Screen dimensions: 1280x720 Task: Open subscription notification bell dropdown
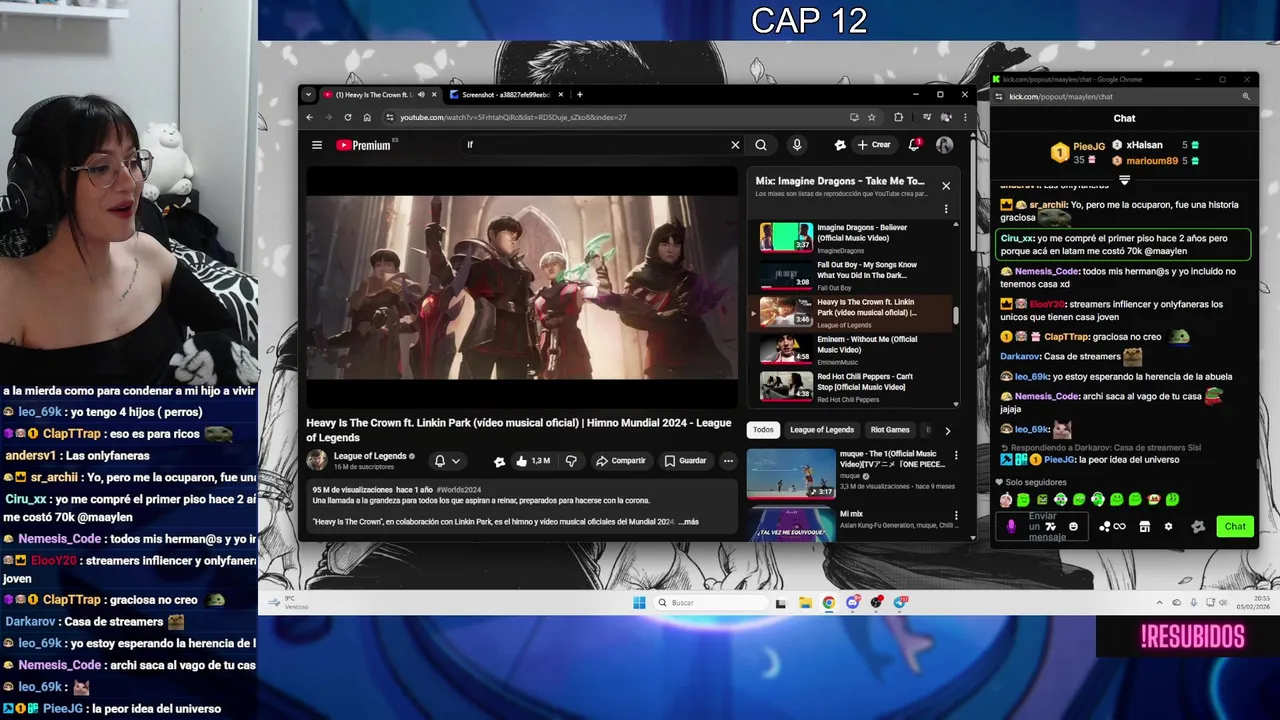(447, 461)
